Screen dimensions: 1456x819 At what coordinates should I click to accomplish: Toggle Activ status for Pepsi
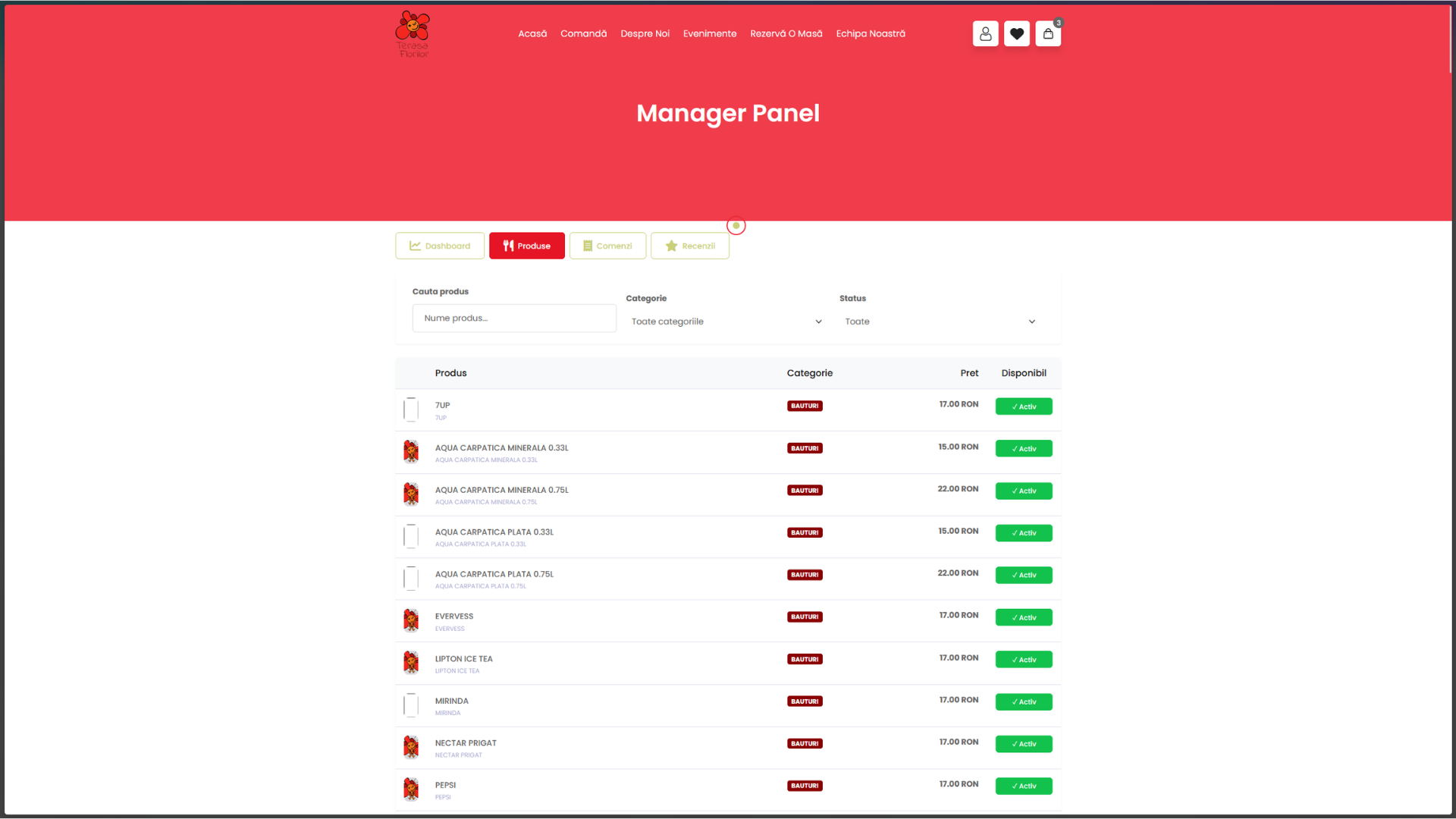1024,786
